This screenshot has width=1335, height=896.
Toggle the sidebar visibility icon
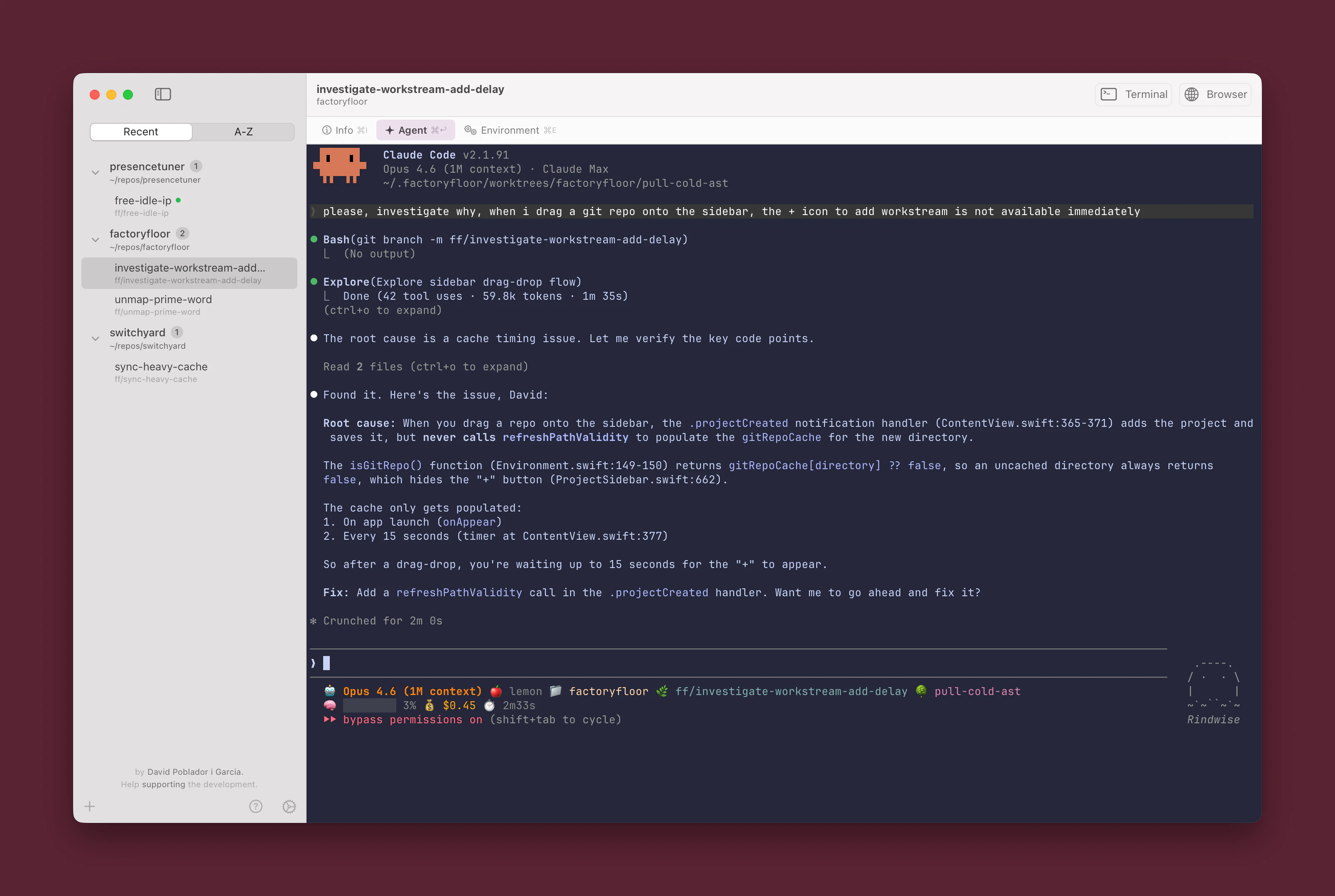[163, 94]
